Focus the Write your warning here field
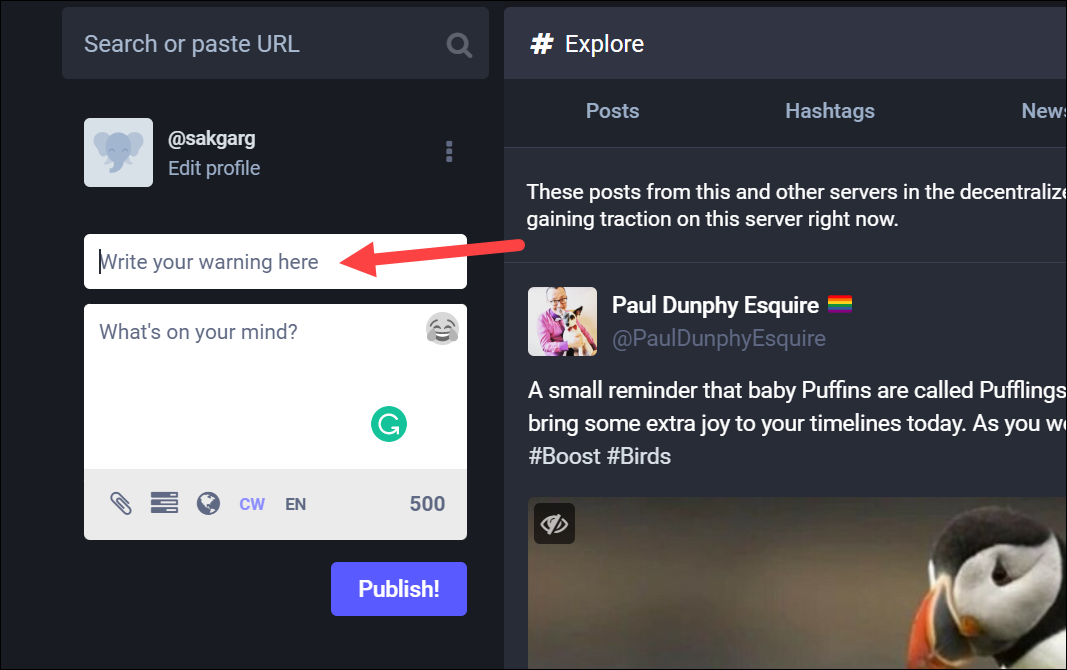 pyautogui.click(x=276, y=262)
